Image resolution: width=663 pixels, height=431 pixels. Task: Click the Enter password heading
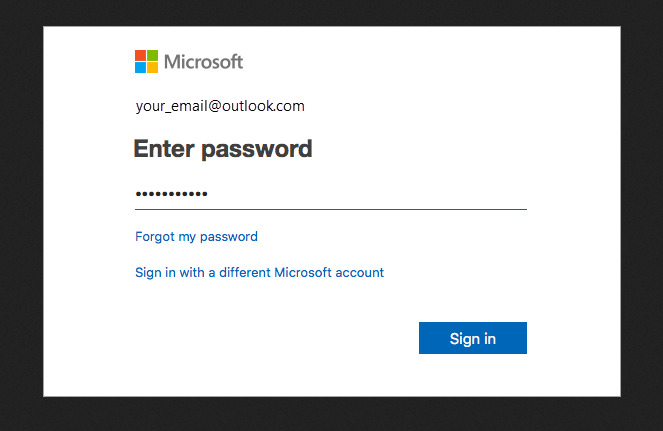click(223, 149)
